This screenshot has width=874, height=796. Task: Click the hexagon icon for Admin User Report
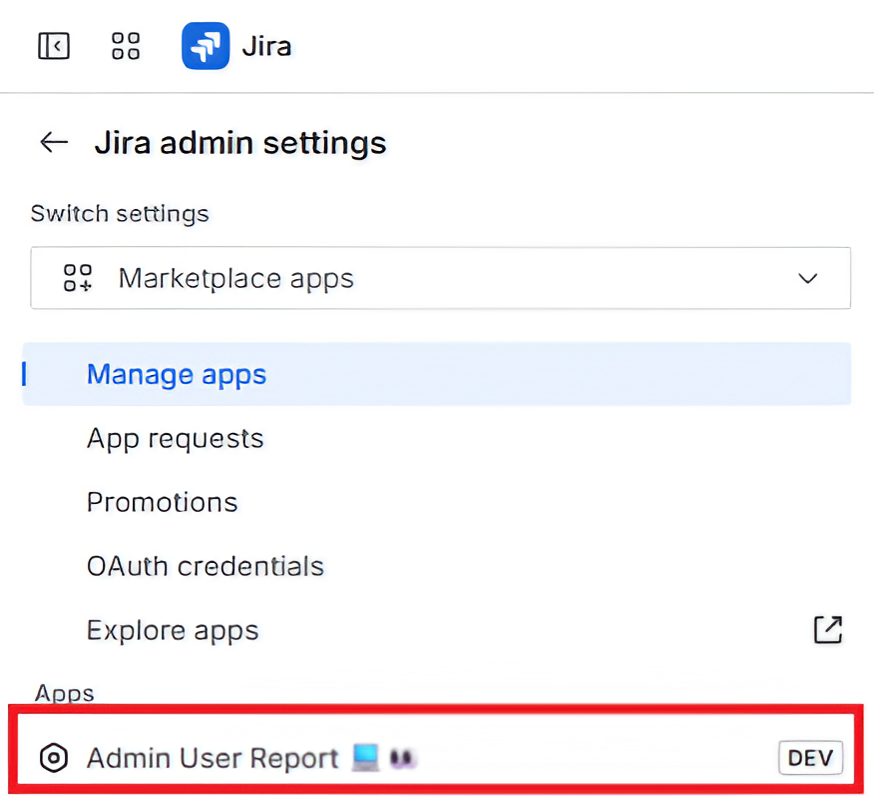[54, 758]
